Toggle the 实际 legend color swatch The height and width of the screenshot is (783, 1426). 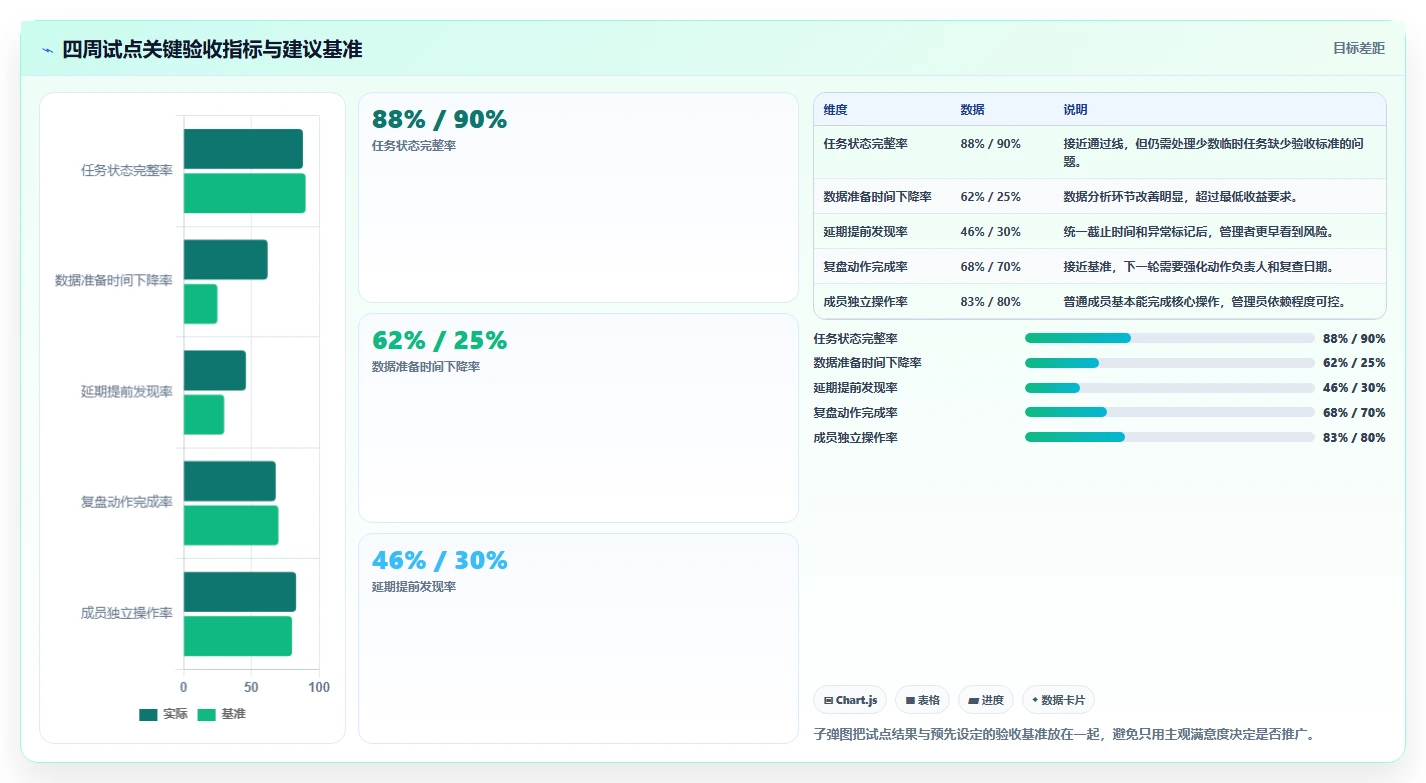(148, 714)
